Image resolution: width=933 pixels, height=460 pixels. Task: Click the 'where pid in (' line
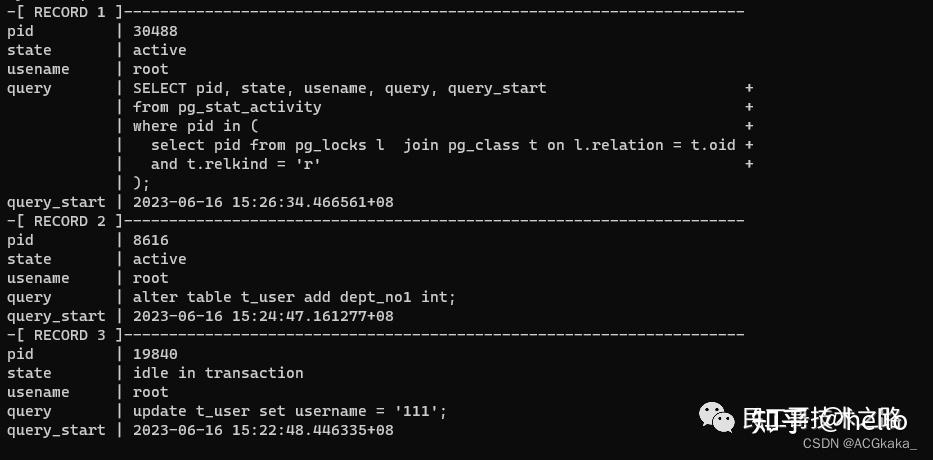[x=195, y=126]
